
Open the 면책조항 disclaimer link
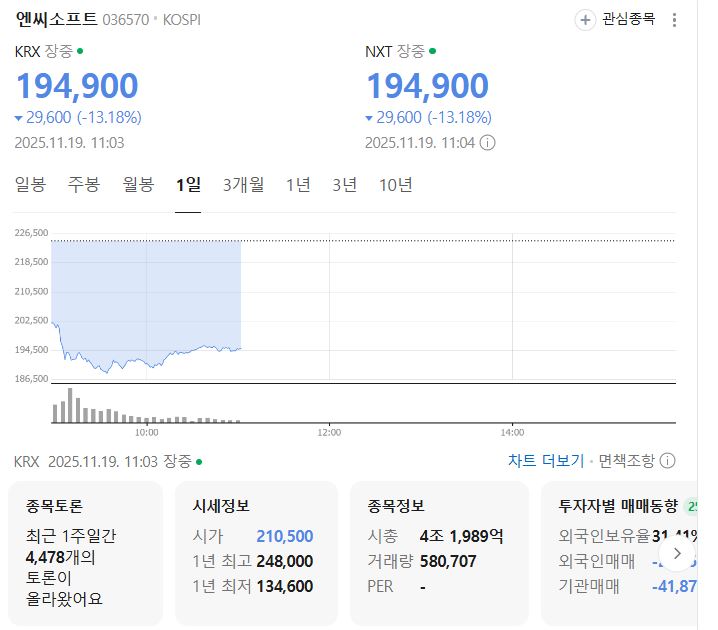(x=627, y=461)
